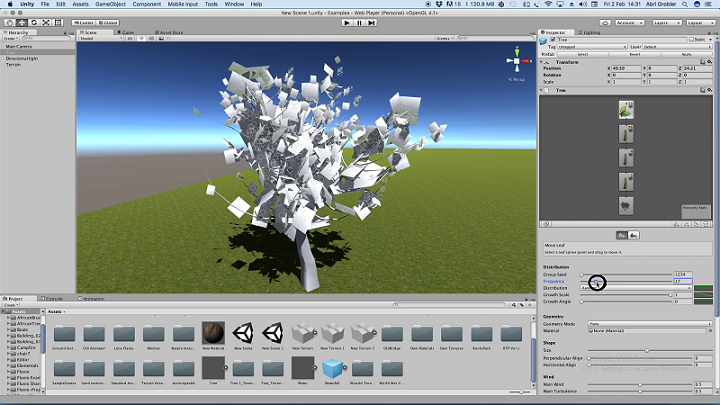Open the Shaded draw mode dropdown
This screenshot has width=720, height=405.
(x=101, y=39)
